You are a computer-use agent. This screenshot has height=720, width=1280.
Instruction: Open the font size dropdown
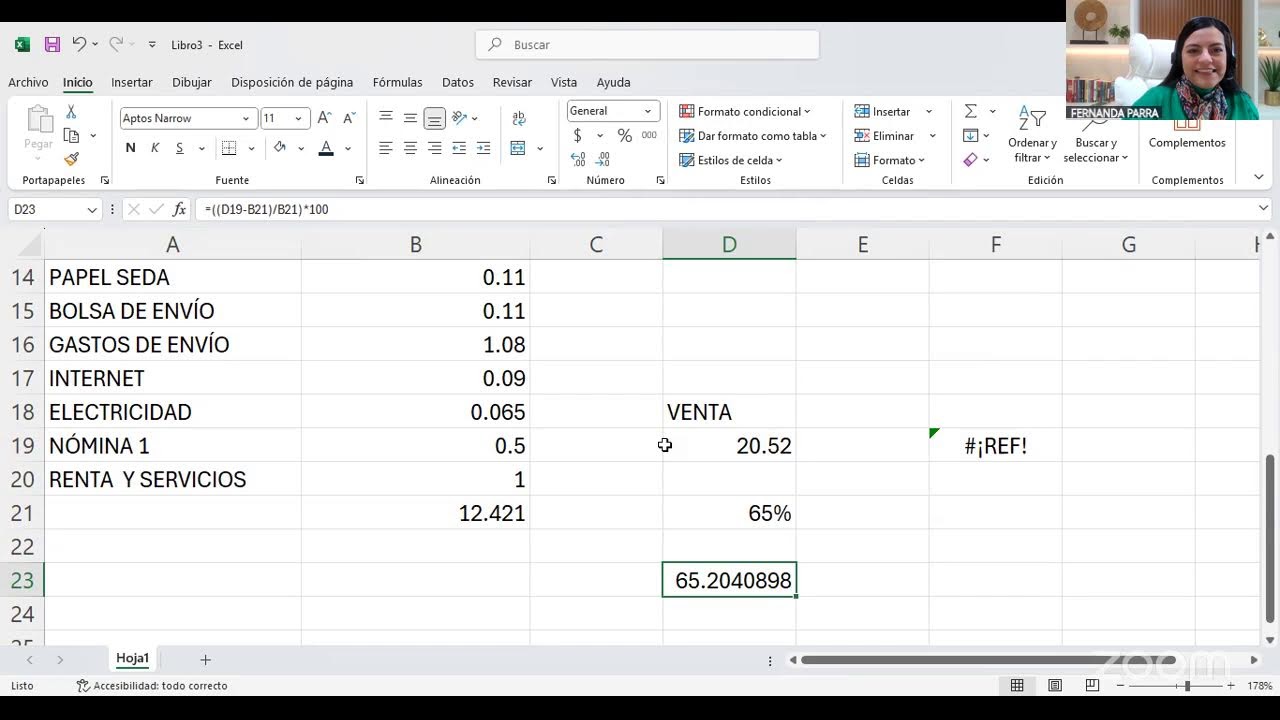coord(298,118)
